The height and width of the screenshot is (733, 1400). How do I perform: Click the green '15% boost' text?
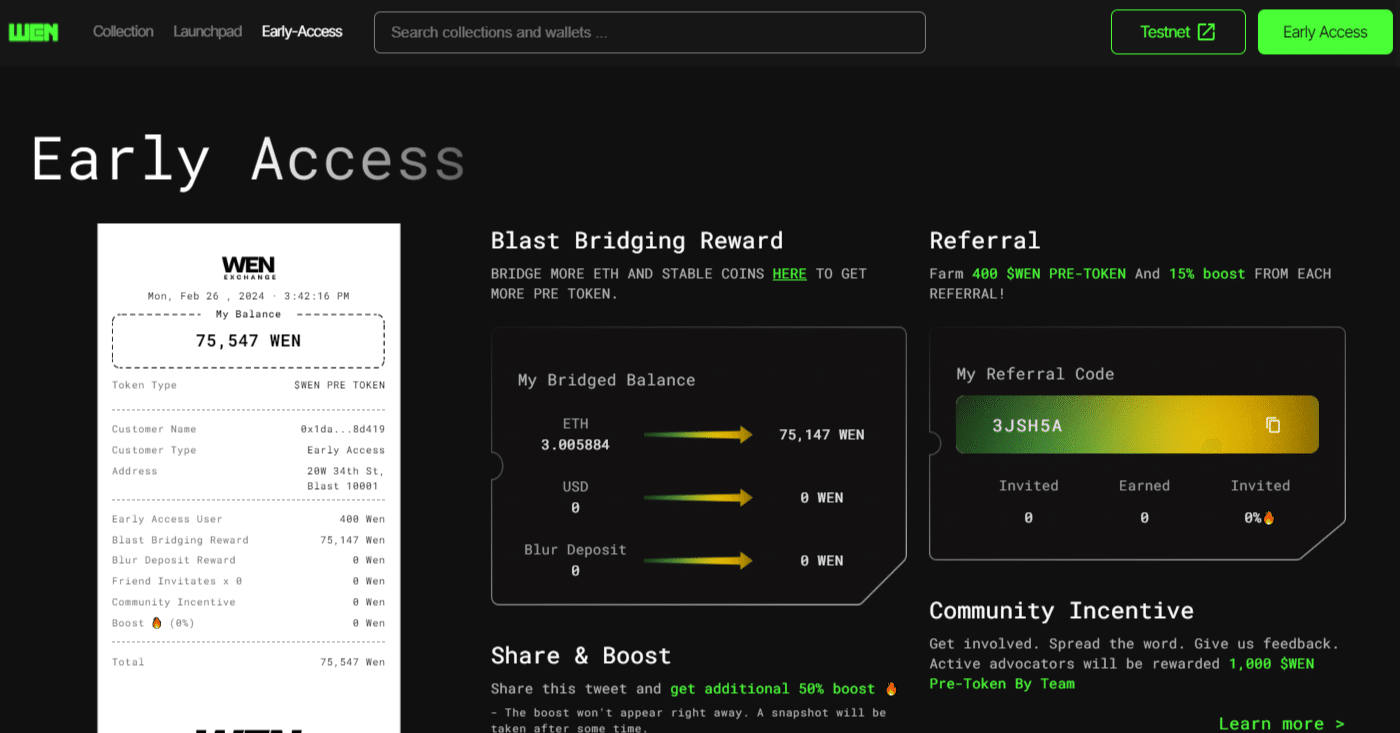[x=1207, y=274]
